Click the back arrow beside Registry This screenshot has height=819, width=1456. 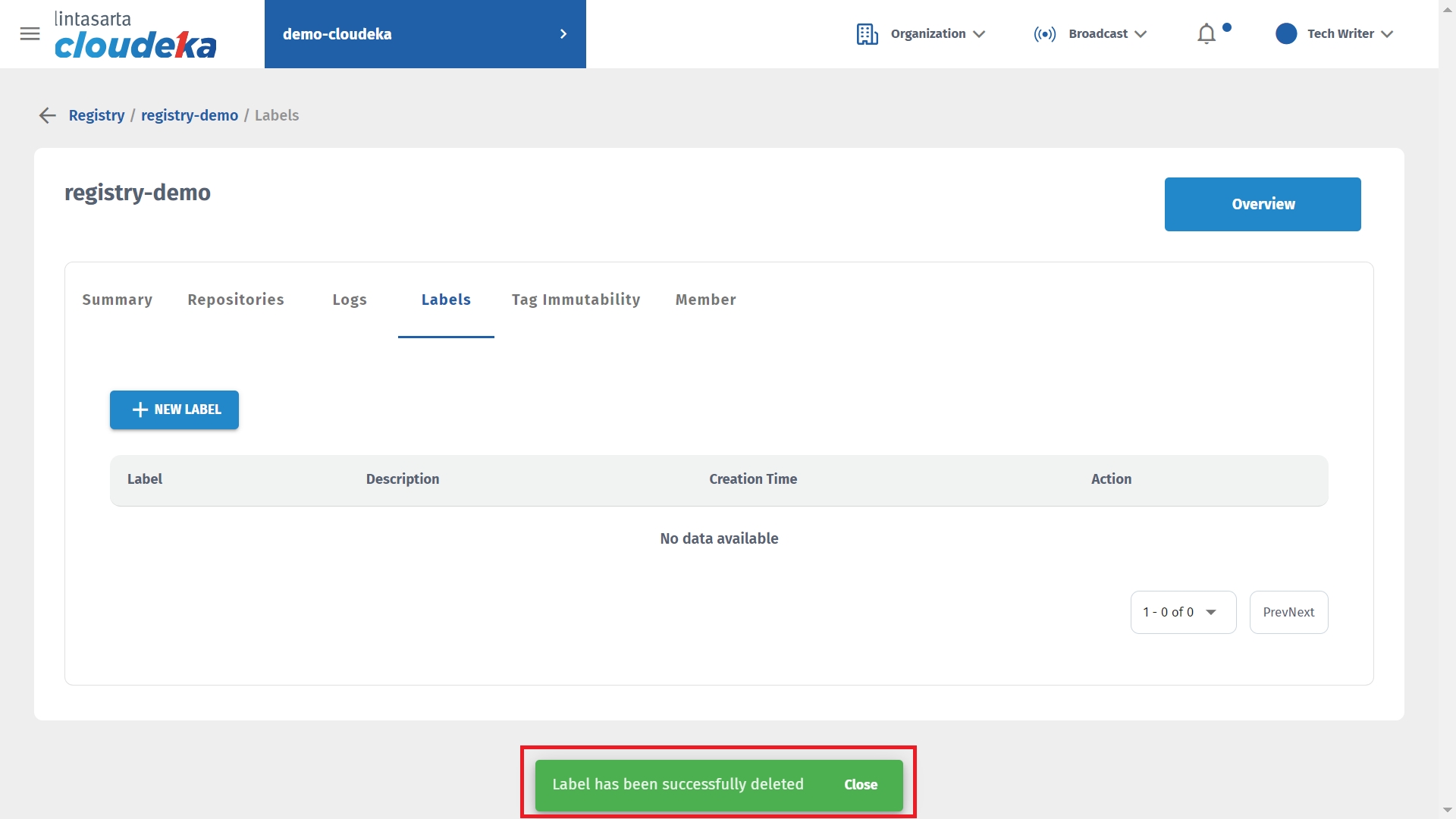click(48, 115)
